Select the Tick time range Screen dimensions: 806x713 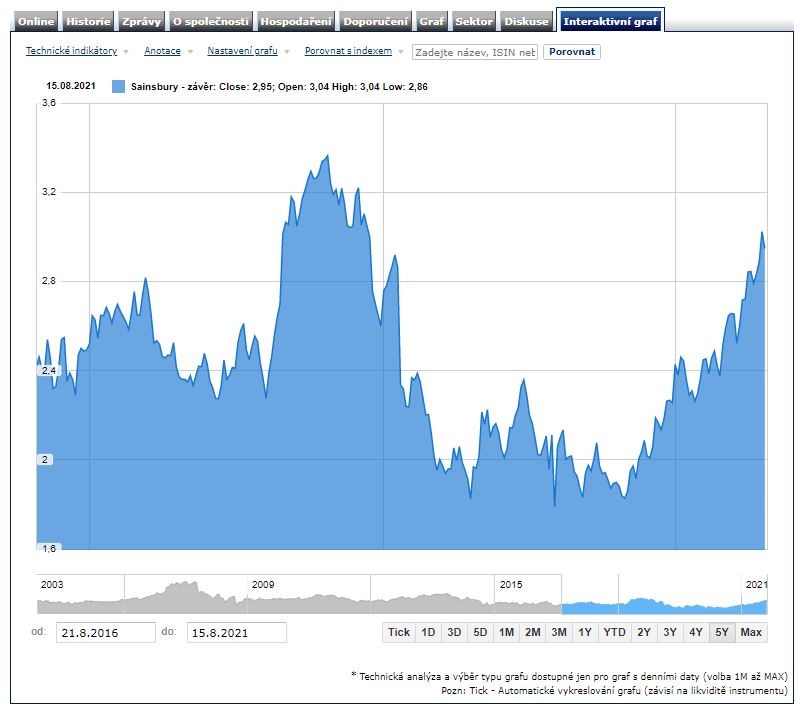coord(398,632)
